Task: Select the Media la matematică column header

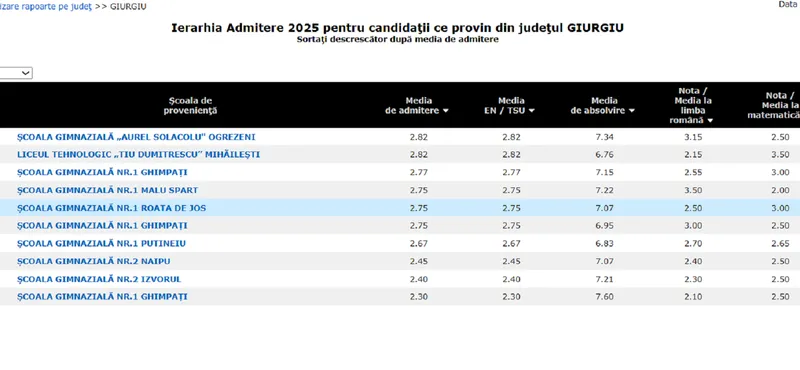Action: point(773,106)
